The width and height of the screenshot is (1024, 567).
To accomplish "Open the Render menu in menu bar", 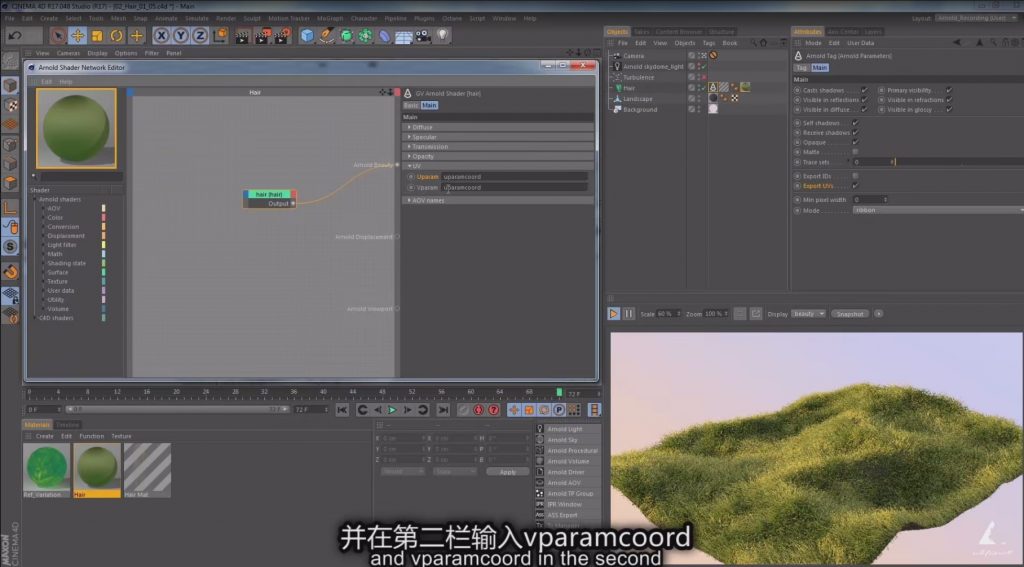I will tap(226, 18).
